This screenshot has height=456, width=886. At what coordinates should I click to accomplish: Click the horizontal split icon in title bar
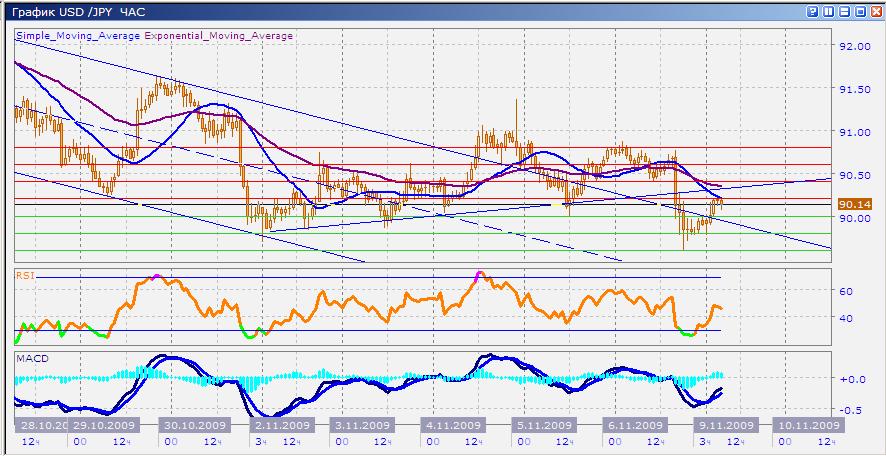(x=844, y=11)
